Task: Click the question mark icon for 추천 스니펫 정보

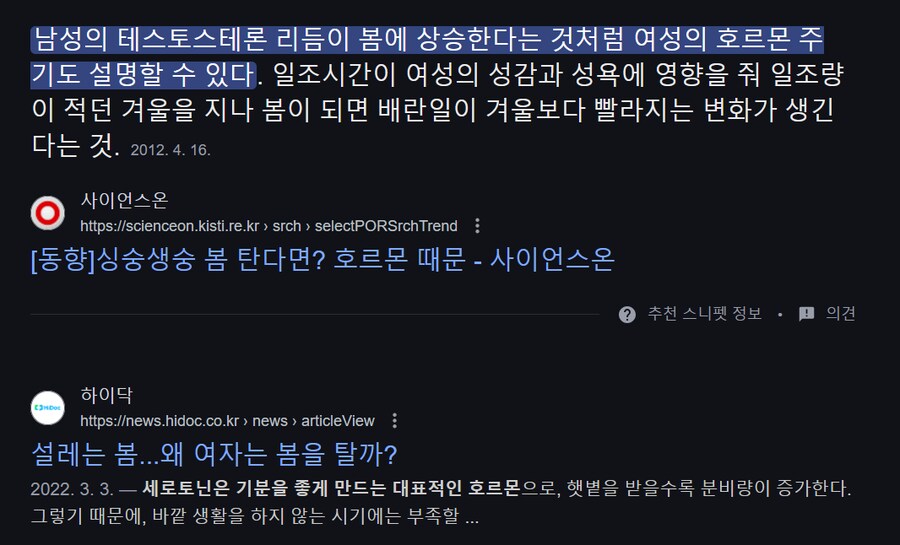Action: [x=627, y=314]
